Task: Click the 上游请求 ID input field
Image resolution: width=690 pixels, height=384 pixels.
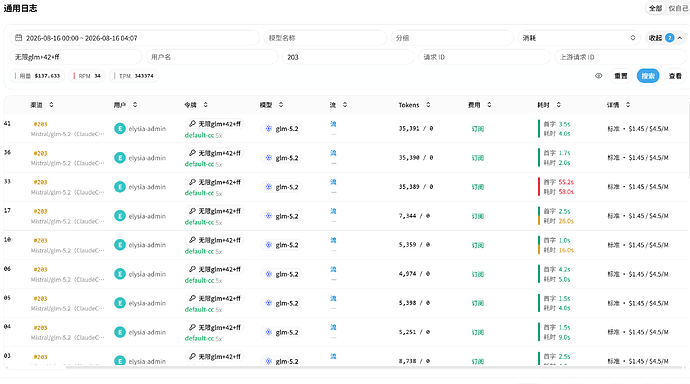Action: (x=620, y=57)
